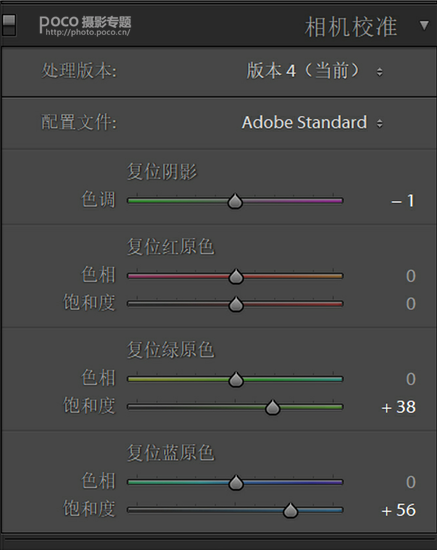Click the blue primary 色相 slider handle
Image resolution: width=437 pixels, height=550 pixels.
coord(236,483)
